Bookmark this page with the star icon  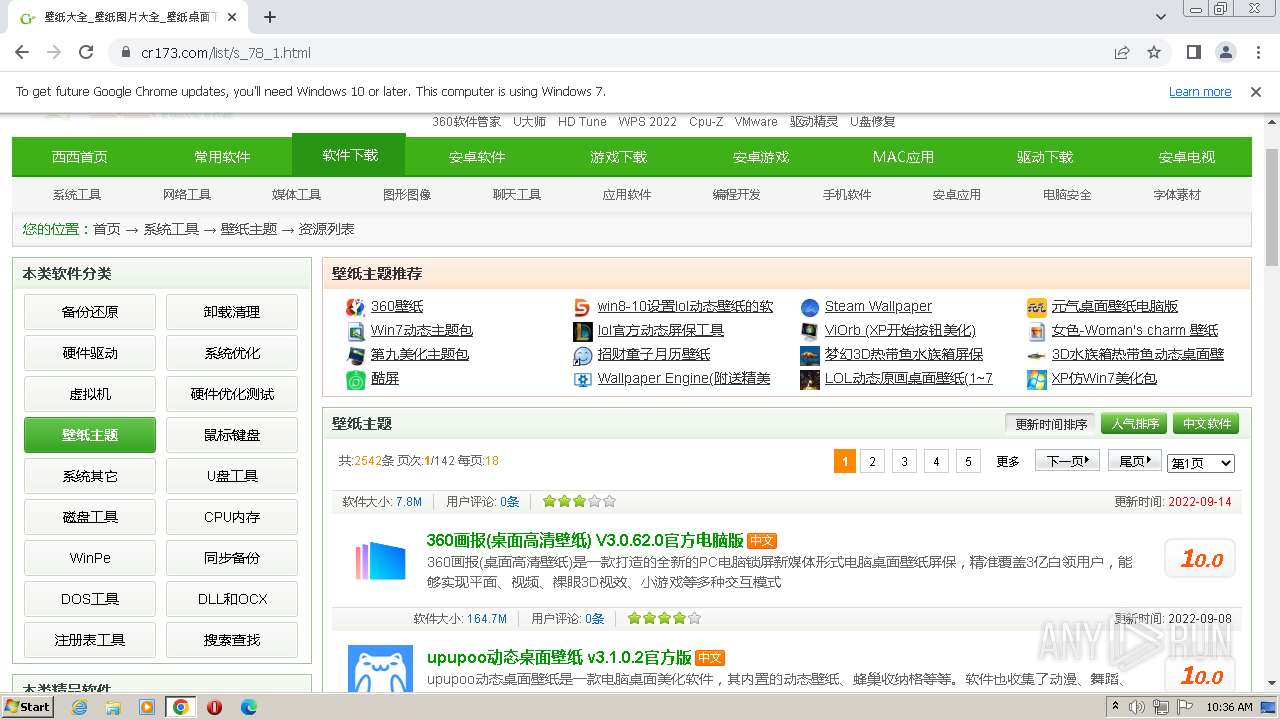pos(1154,52)
